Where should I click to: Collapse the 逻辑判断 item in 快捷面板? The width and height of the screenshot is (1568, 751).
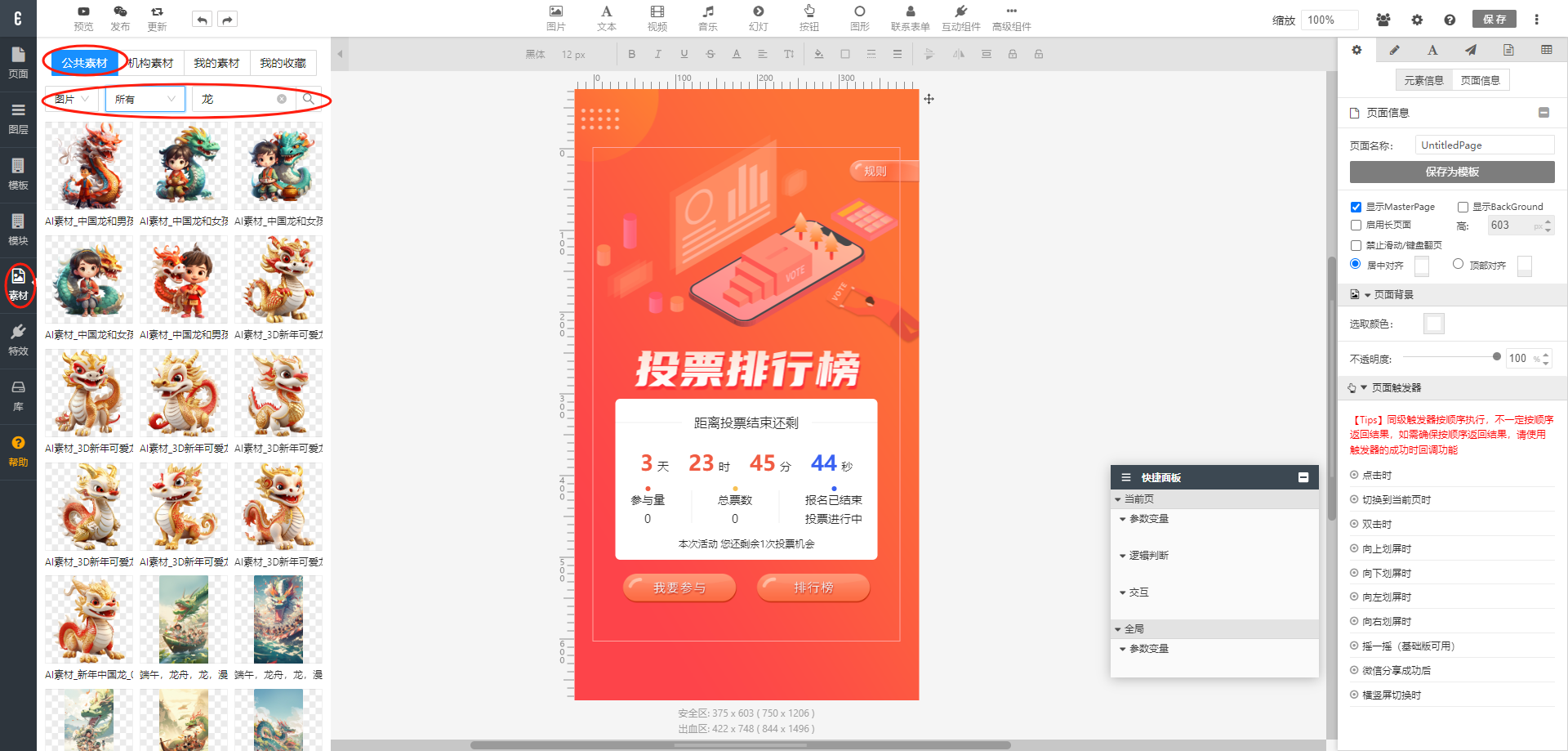[x=1123, y=556]
